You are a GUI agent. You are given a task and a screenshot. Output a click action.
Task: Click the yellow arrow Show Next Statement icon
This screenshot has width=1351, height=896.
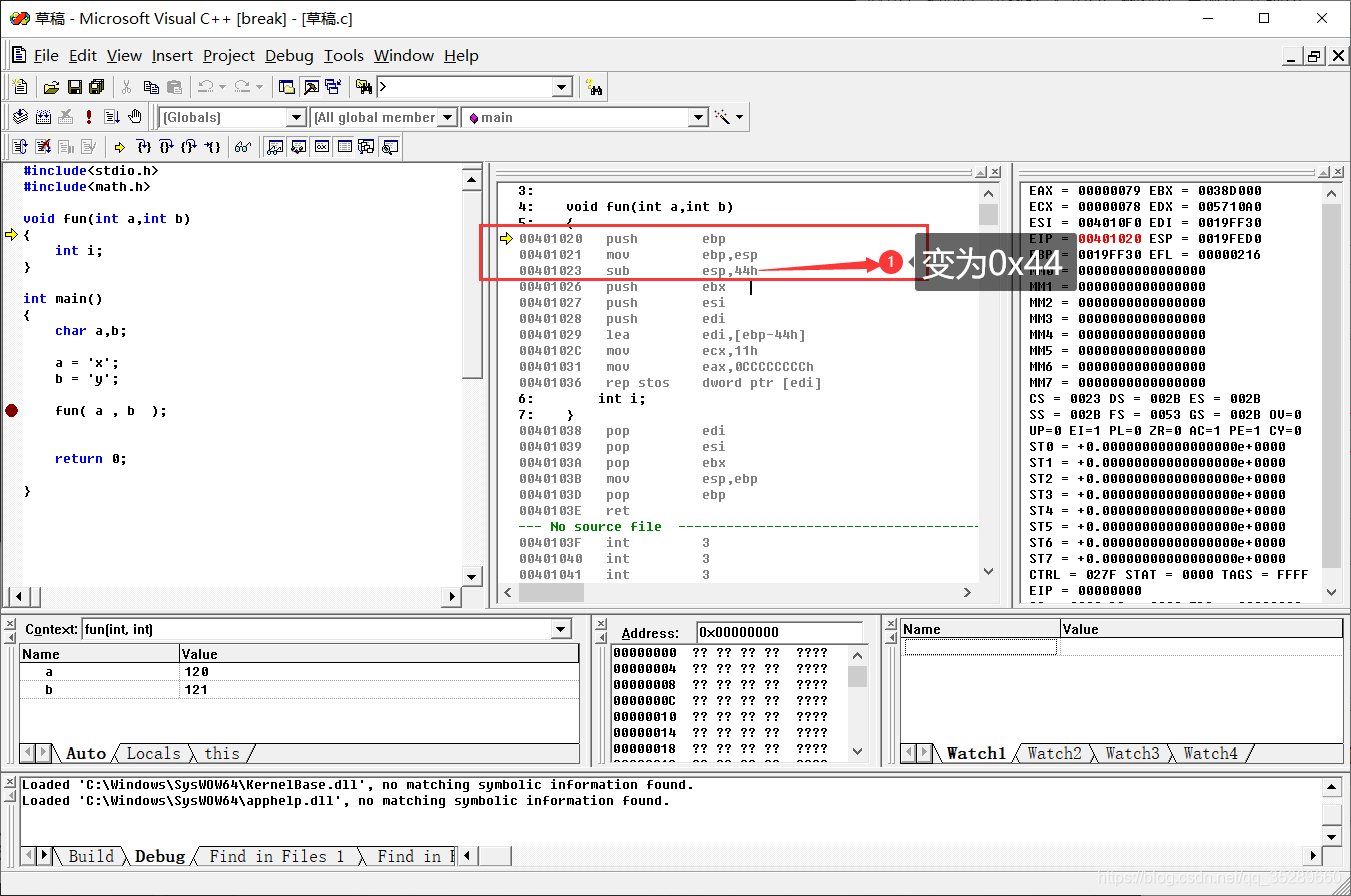point(119,147)
